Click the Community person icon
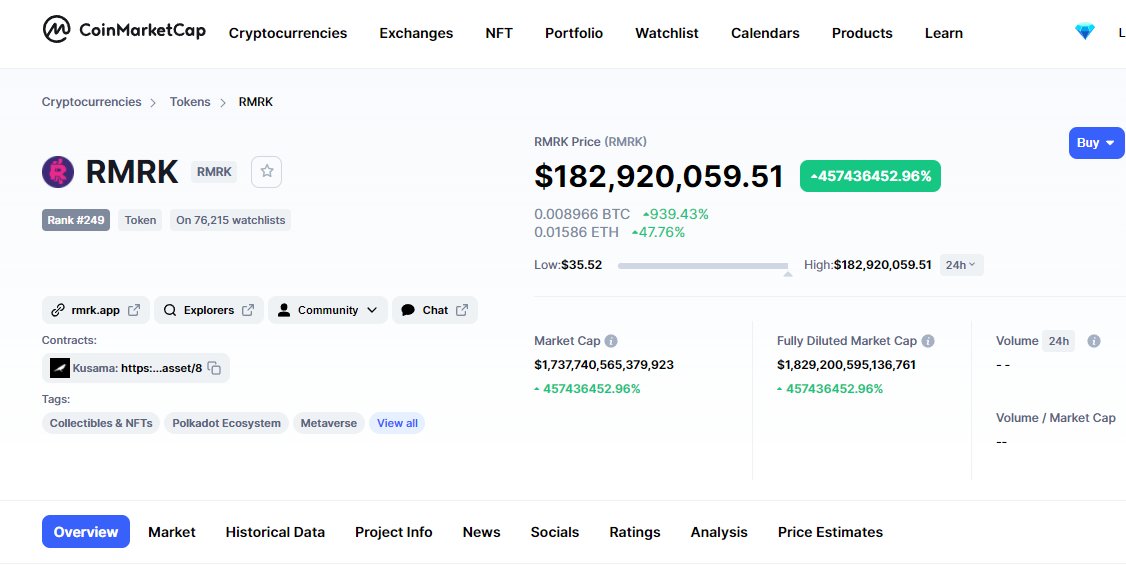The height and width of the screenshot is (576, 1126). pos(284,310)
